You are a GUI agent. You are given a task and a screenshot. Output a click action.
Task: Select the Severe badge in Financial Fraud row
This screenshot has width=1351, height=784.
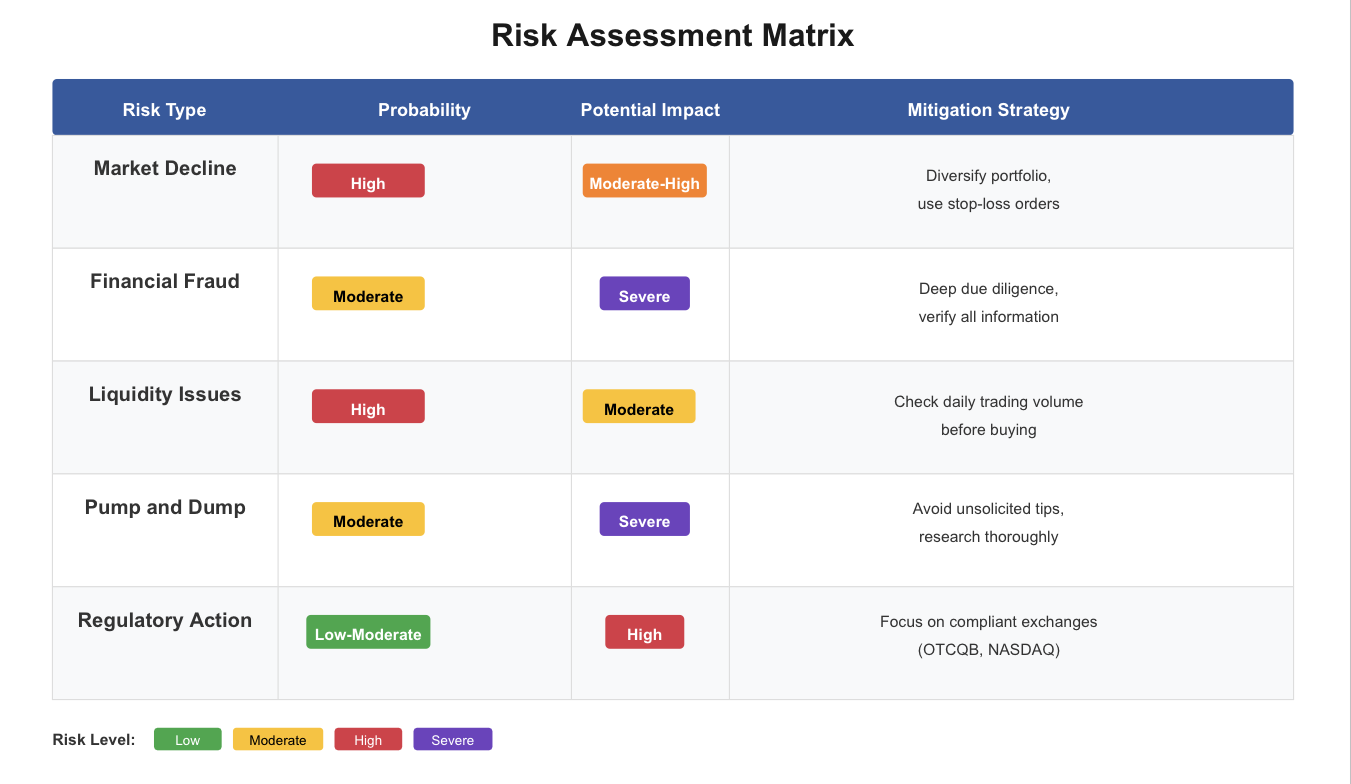[x=645, y=294]
